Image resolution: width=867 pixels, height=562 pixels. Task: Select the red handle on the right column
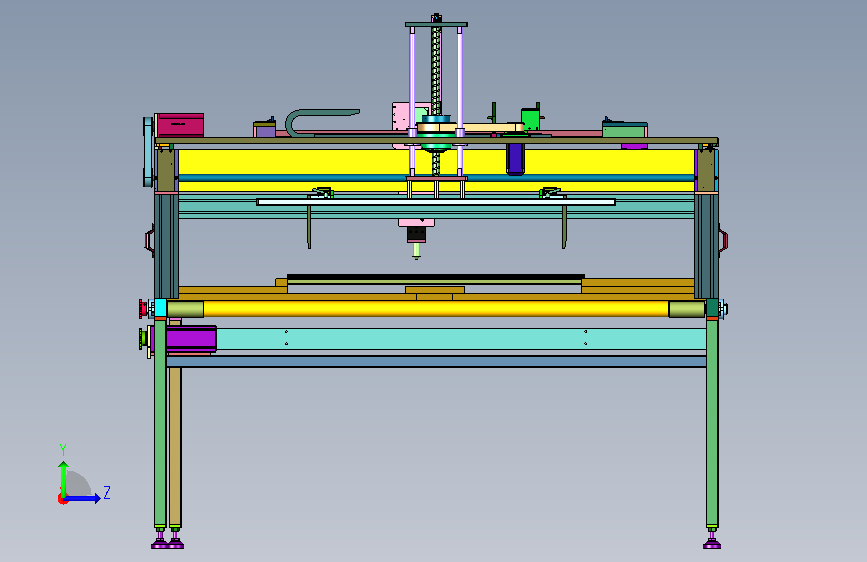click(x=723, y=239)
